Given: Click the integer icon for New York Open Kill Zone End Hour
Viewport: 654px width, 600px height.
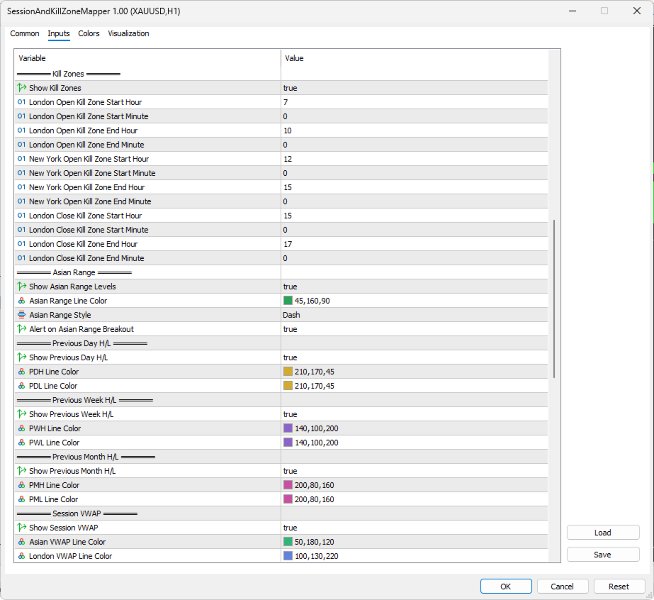Looking at the screenshot, I should coord(22,187).
